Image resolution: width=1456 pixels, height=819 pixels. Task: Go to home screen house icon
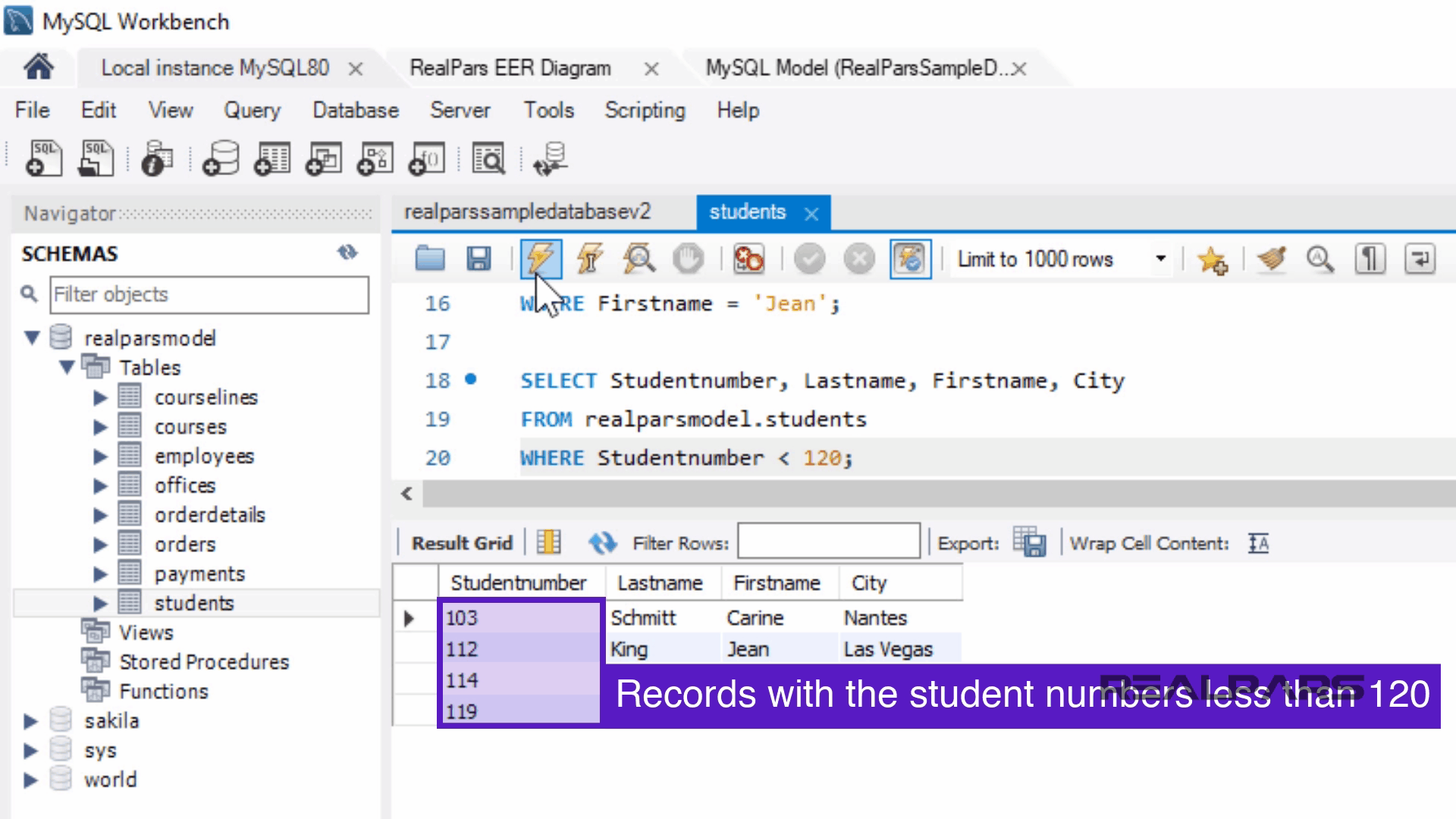pyautogui.click(x=38, y=67)
